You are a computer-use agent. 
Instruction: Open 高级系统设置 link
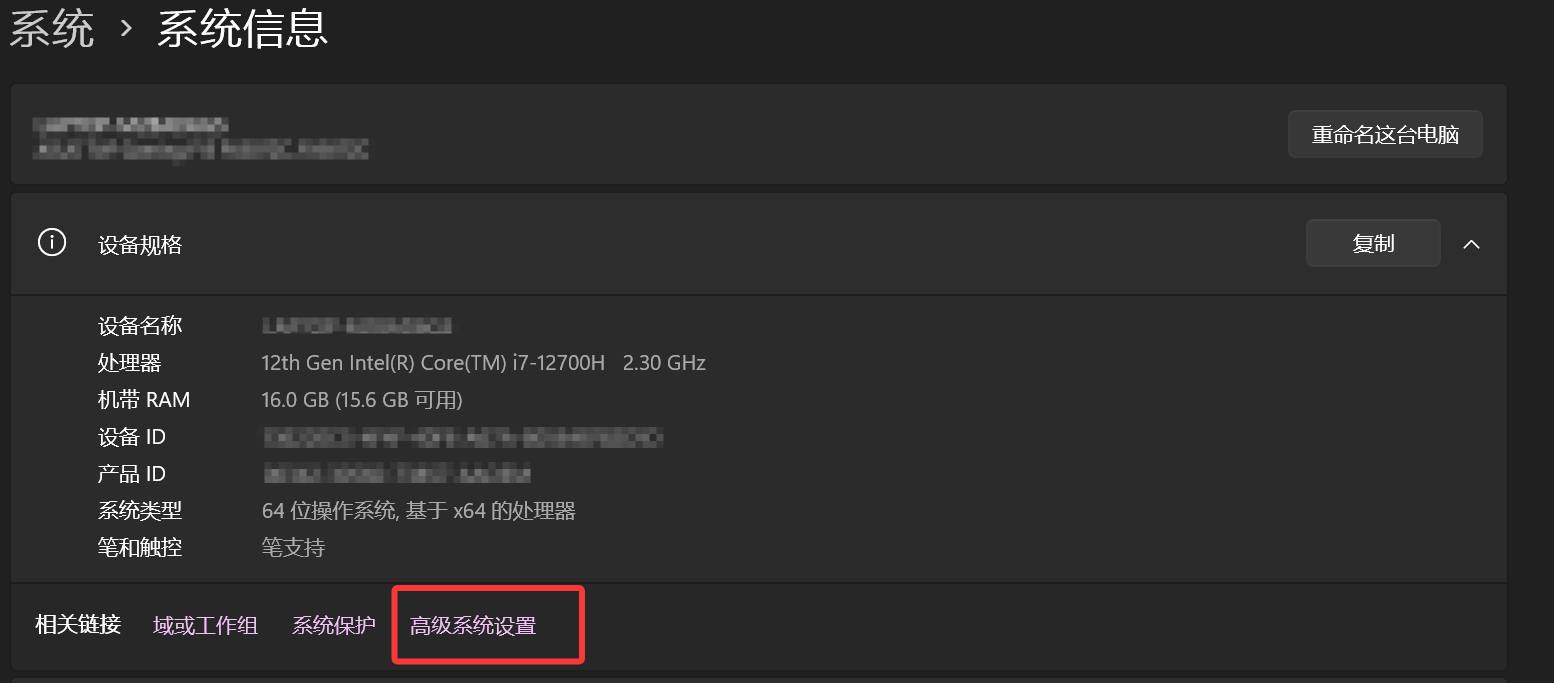click(x=473, y=626)
